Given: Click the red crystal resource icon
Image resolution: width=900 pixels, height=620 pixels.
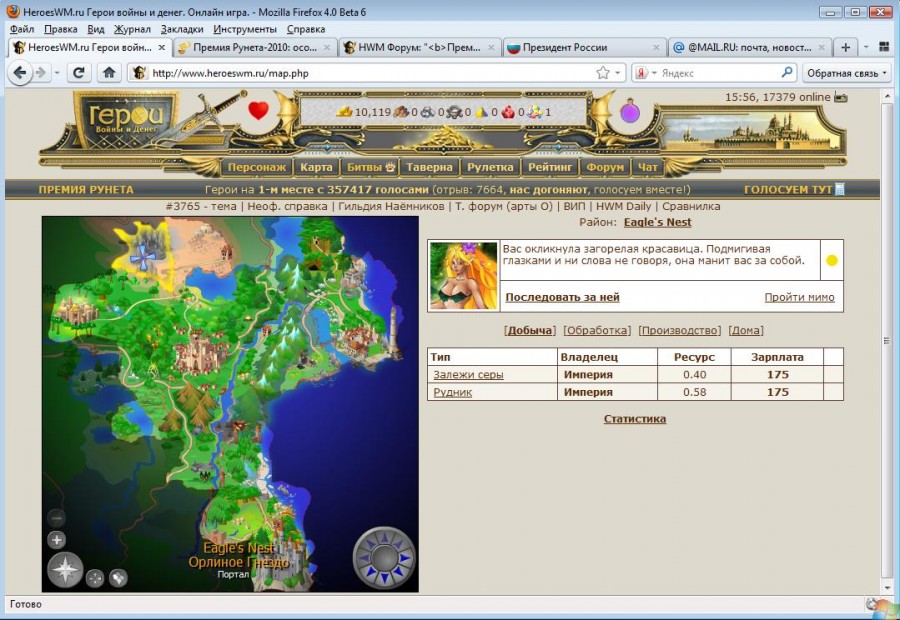Looking at the screenshot, I should click(x=508, y=112).
